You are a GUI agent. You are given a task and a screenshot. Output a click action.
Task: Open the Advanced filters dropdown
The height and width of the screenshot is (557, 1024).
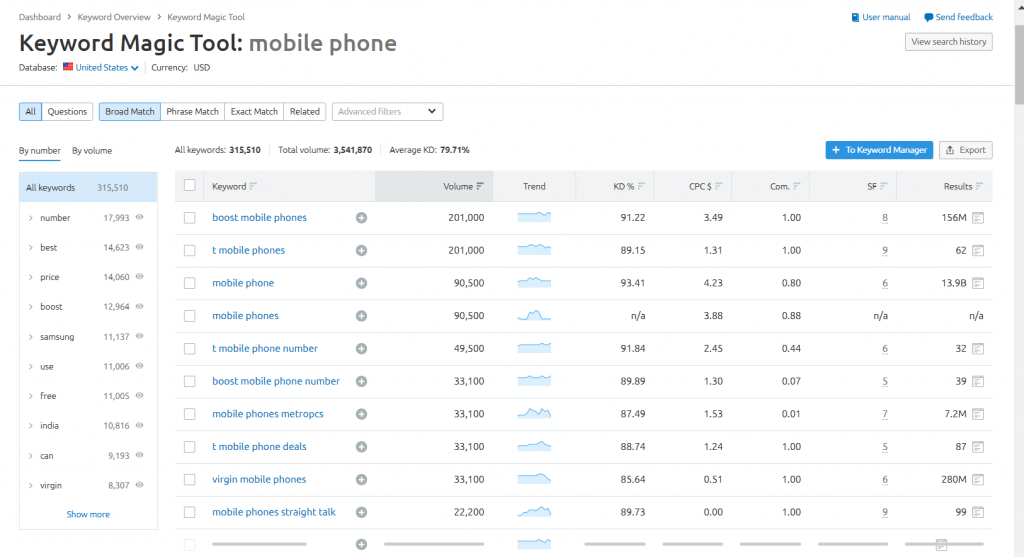(x=387, y=112)
